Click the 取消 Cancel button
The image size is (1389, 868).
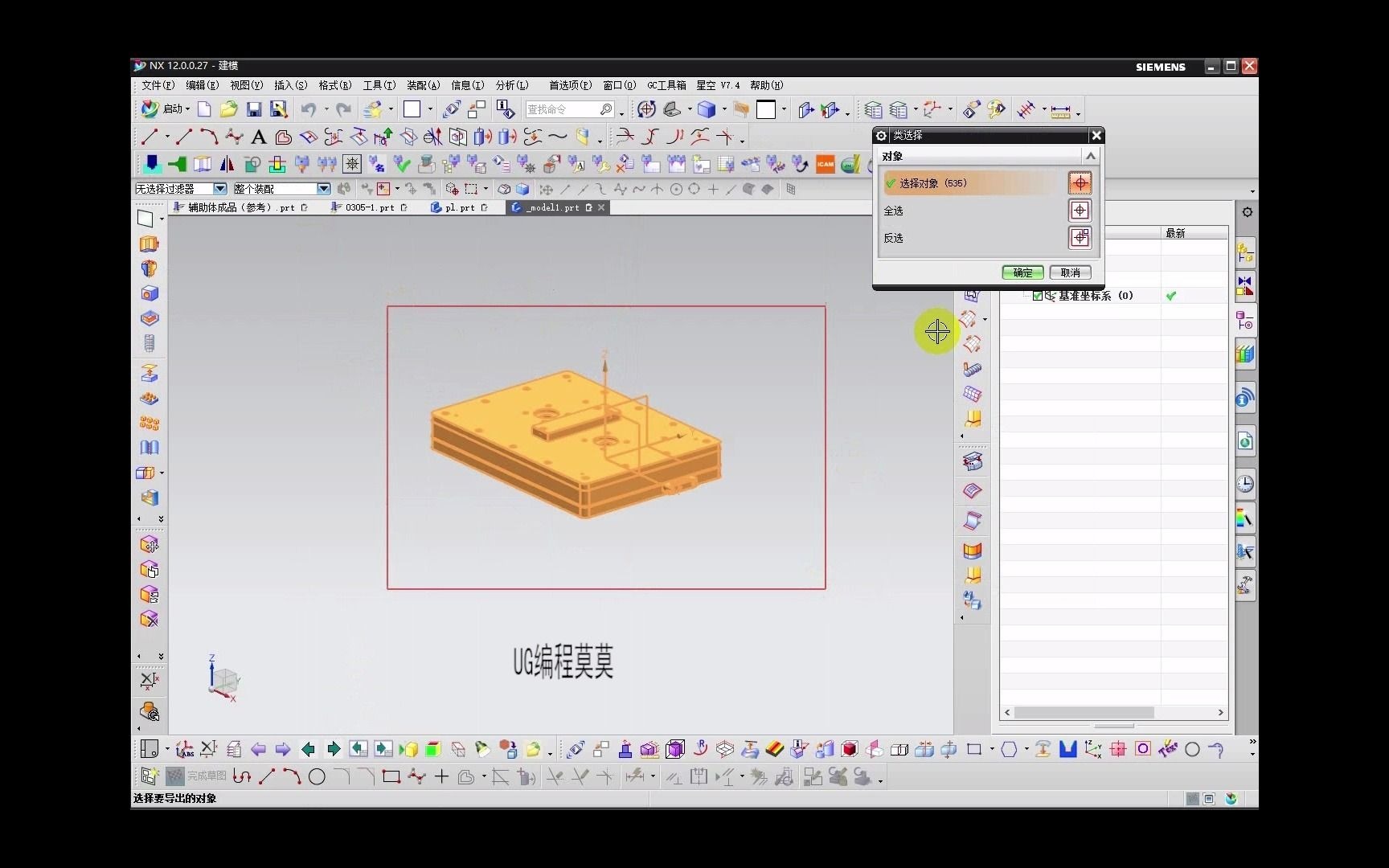point(1070,272)
